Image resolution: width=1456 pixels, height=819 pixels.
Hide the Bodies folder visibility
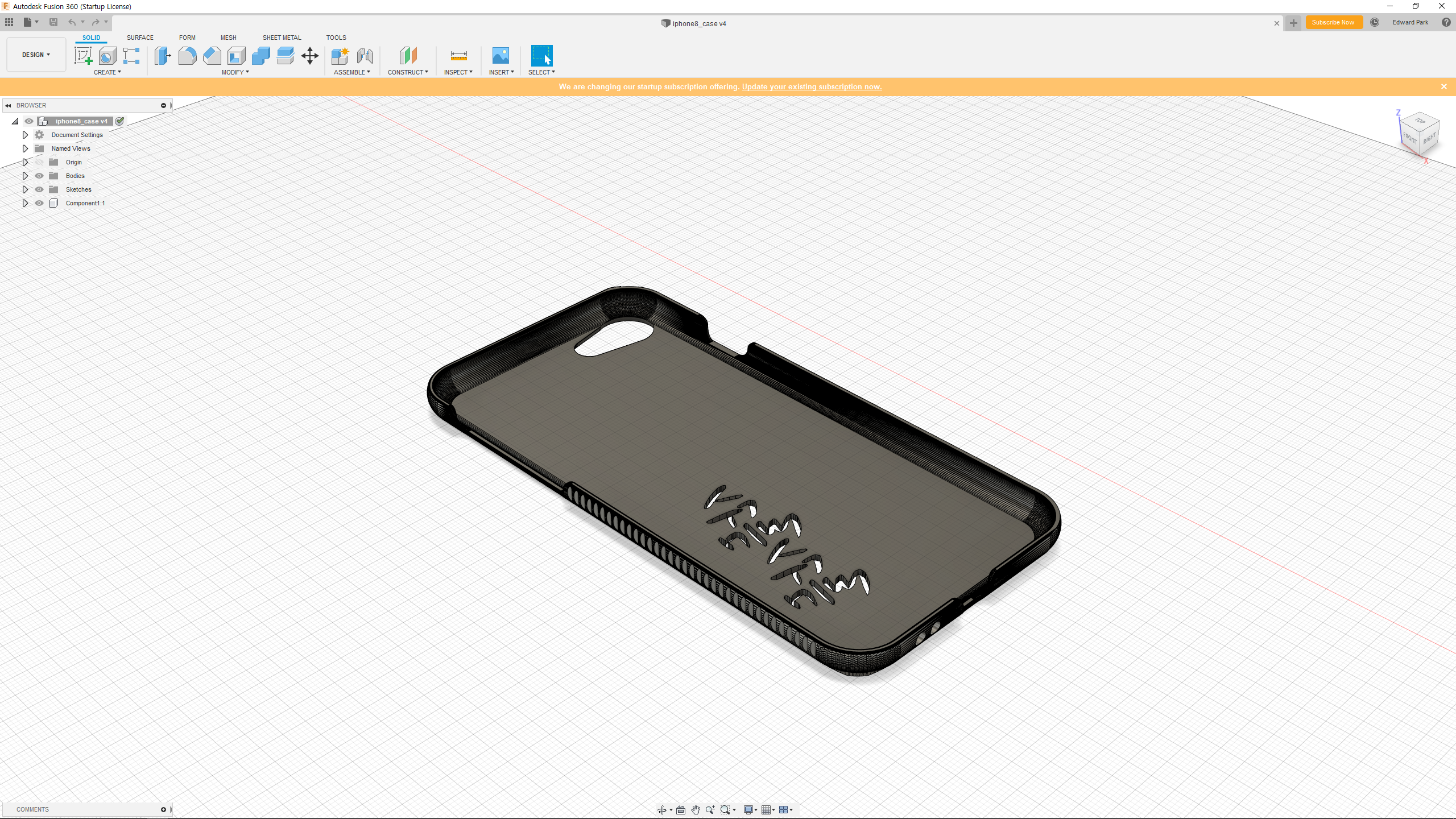click(x=39, y=176)
